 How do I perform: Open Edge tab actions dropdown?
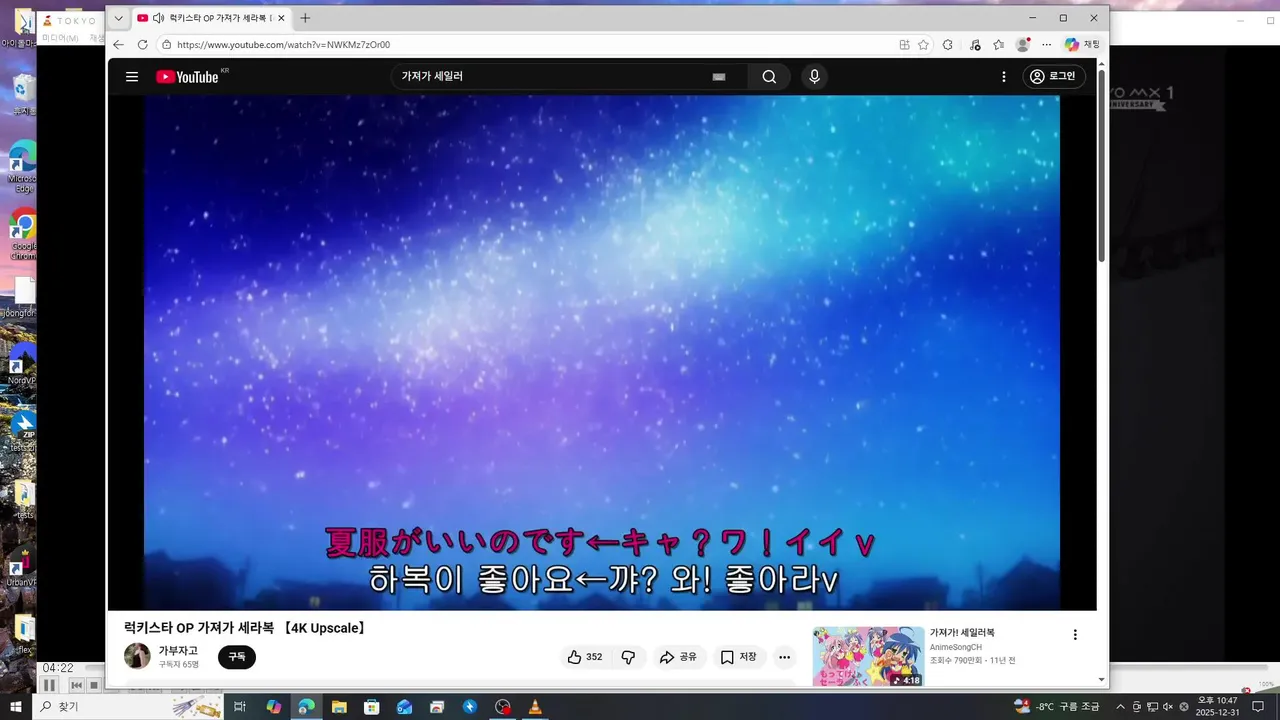pos(118,18)
